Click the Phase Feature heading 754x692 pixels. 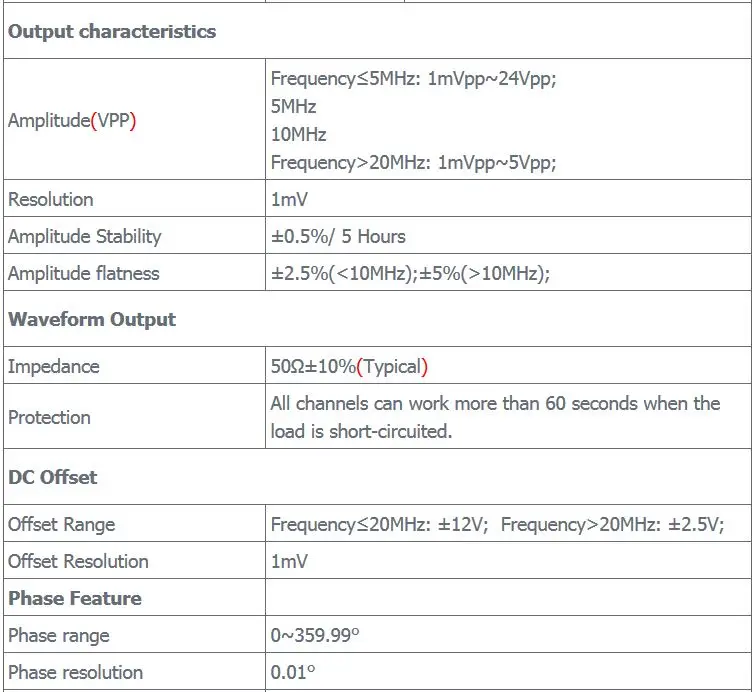(75, 598)
